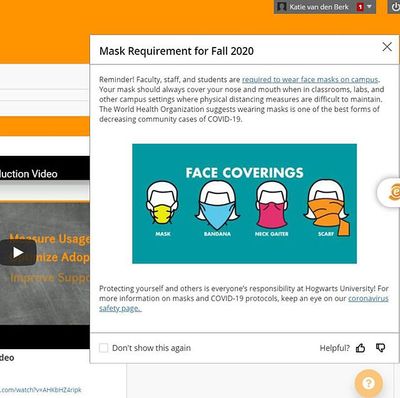The image size is (400, 398).
Task: Close the Mask Requirement popup
Action: point(387,47)
